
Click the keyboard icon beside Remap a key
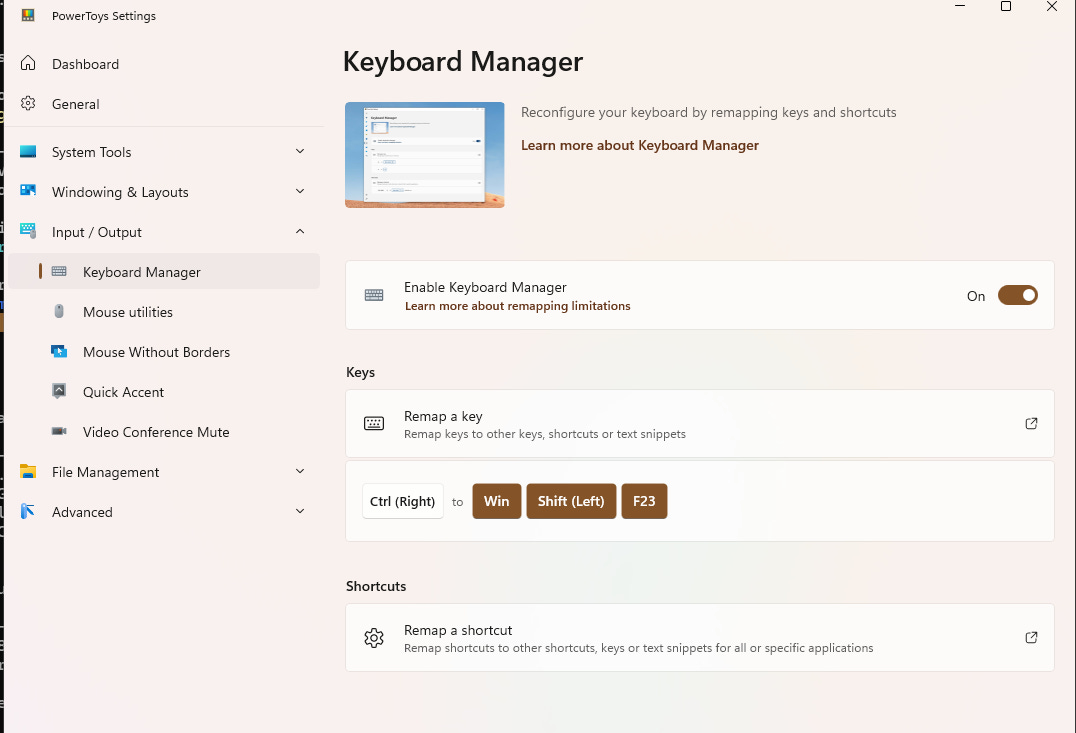coord(374,423)
